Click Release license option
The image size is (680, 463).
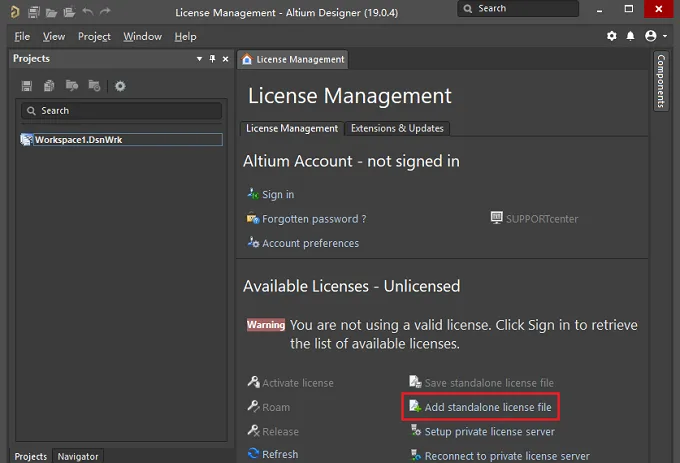(280, 431)
